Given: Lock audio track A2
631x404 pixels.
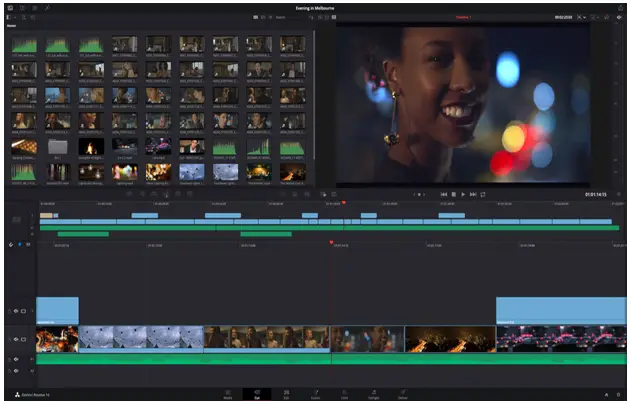Looking at the screenshot, I should [x=10, y=371].
